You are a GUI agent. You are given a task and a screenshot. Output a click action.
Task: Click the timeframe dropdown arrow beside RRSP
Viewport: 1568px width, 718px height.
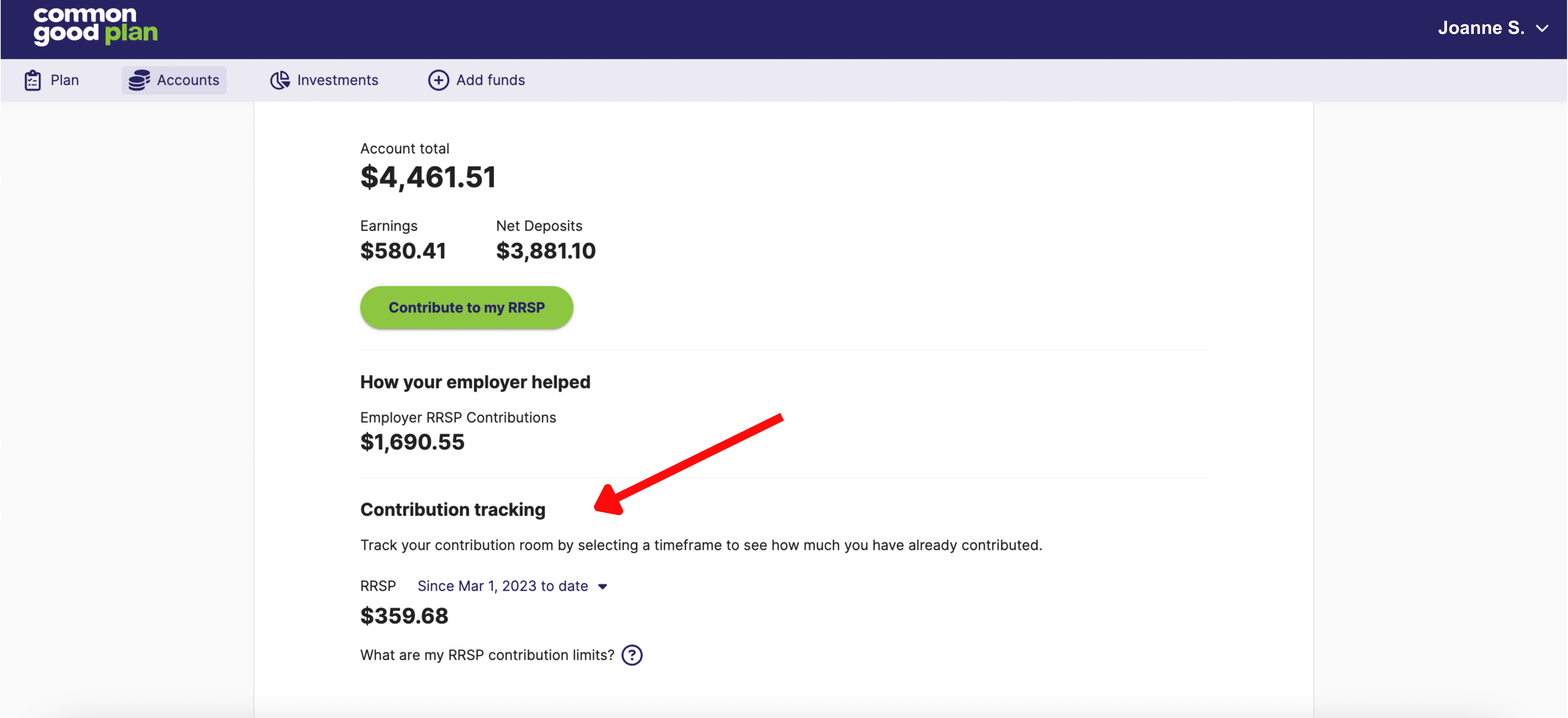click(x=603, y=587)
